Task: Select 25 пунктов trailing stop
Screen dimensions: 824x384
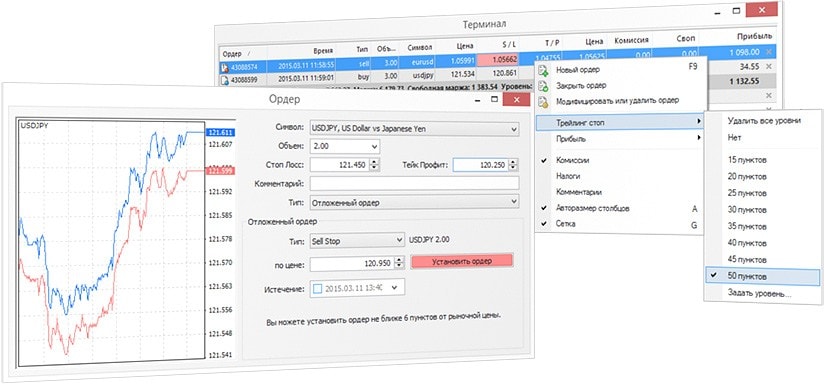Action: [747, 193]
